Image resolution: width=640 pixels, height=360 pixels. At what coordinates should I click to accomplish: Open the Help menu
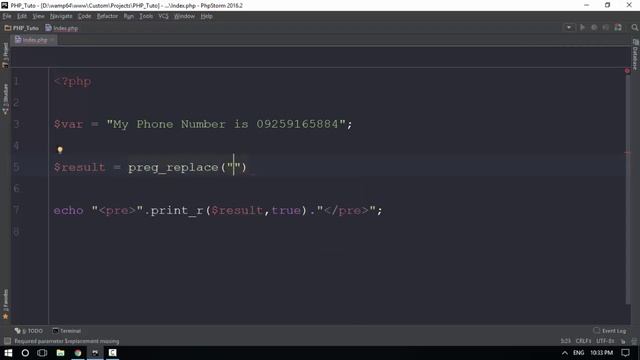click(206, 16)
